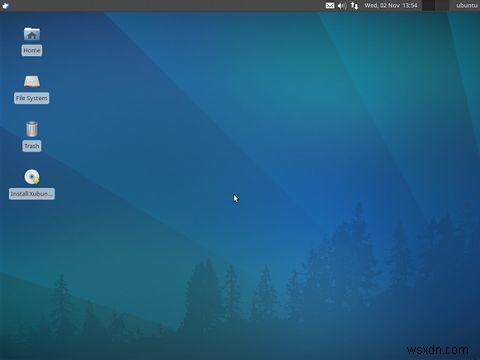
Task: Select the "Trash" icon label
Action: pyautogui.click(x=32, y=146)
